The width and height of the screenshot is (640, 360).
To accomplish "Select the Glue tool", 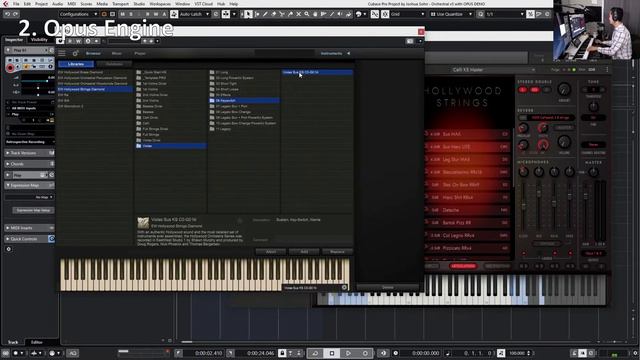I will click(x=290, y=14).
